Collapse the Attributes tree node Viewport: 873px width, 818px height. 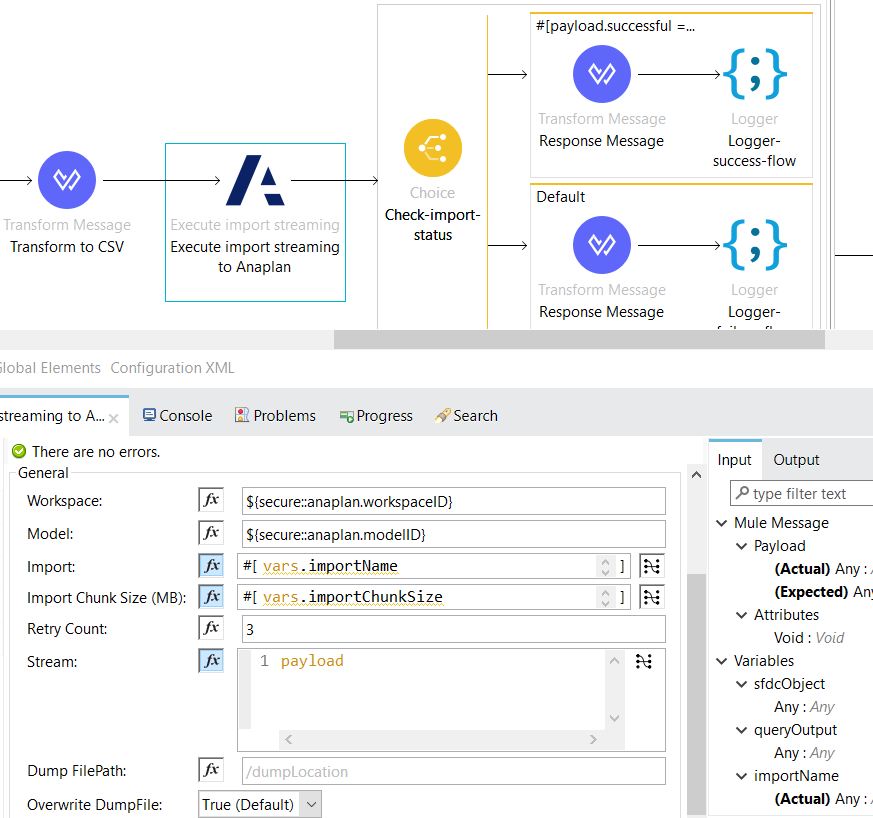point(742,615)
